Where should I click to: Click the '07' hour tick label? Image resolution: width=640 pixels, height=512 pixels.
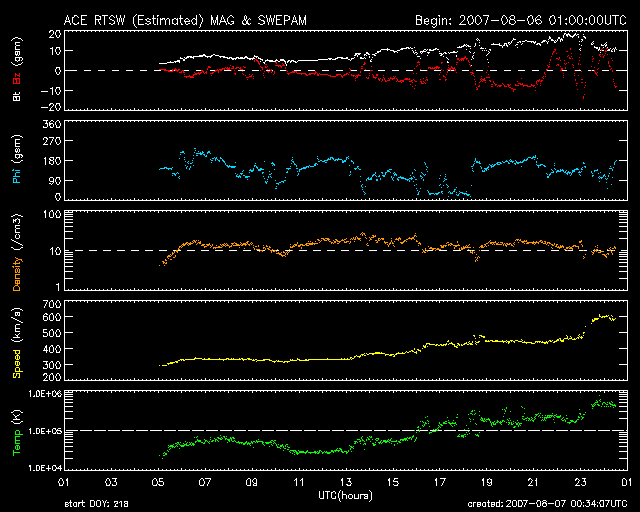[205, 482]
